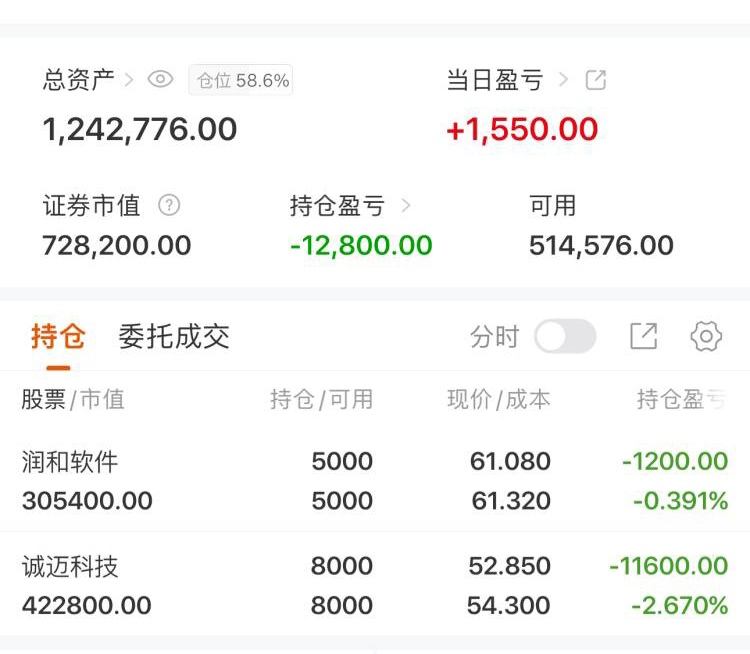Toggle the 分时 switch
The width and height of the screenshot is (750, 654).
point(565,337)
